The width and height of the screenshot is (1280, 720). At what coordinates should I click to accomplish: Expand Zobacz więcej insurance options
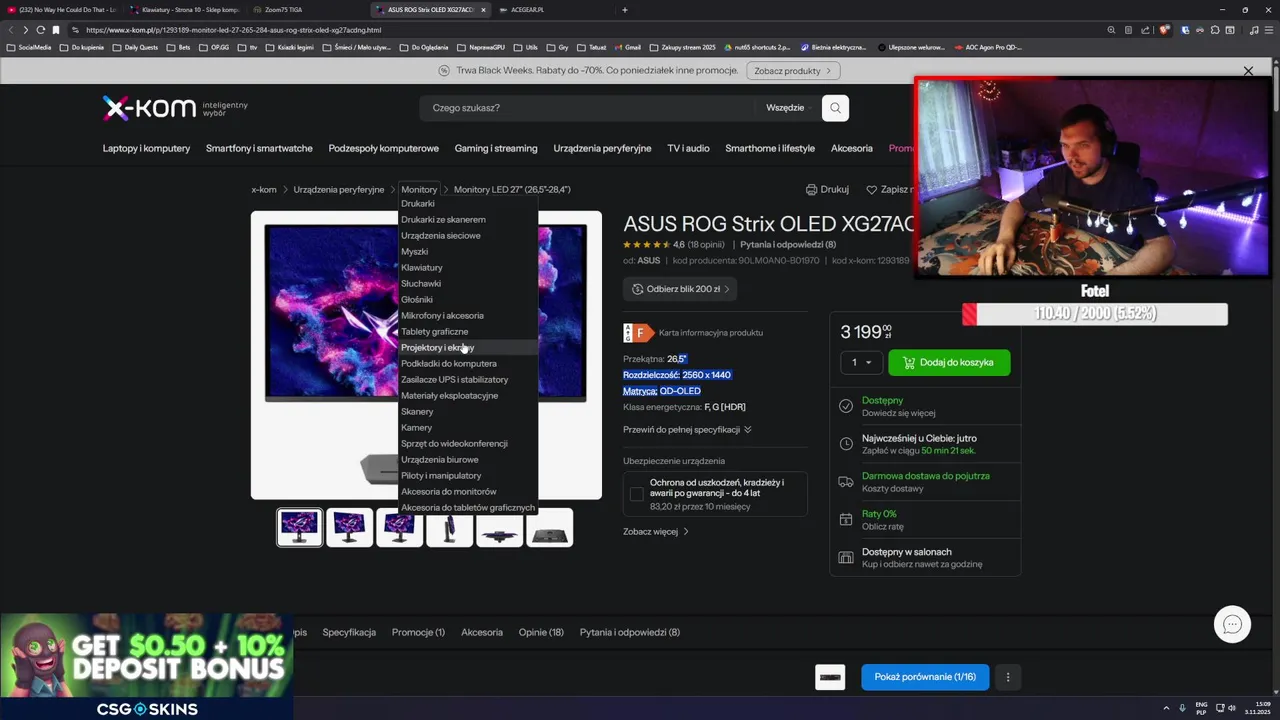click(x=656, y=532)
